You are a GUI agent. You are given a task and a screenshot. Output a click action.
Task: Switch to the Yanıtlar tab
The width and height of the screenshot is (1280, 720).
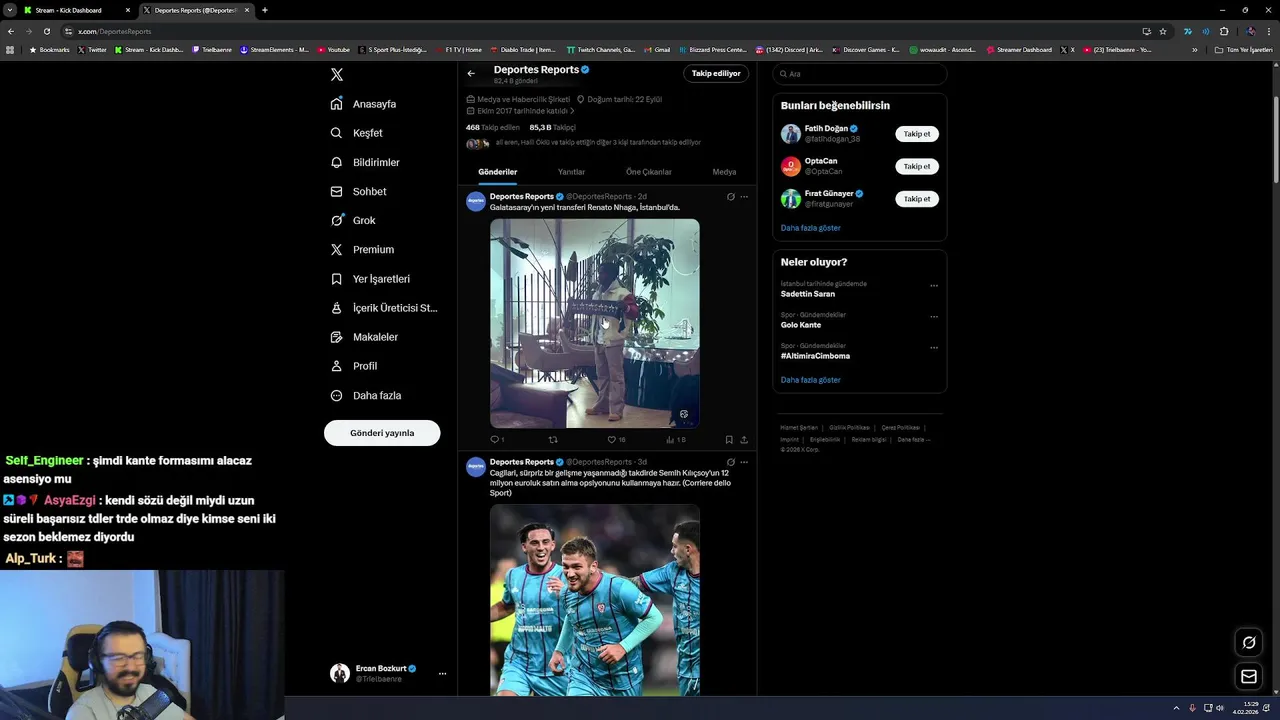tap(571, 172)
